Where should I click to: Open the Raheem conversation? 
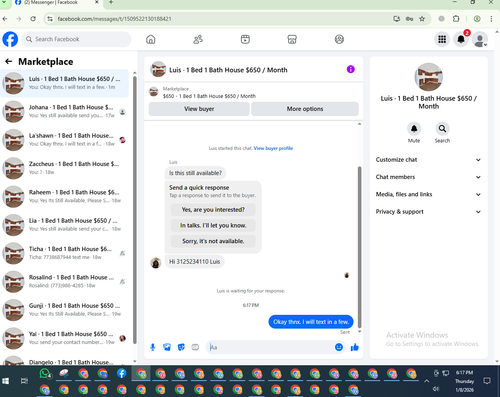pos(64,197)
